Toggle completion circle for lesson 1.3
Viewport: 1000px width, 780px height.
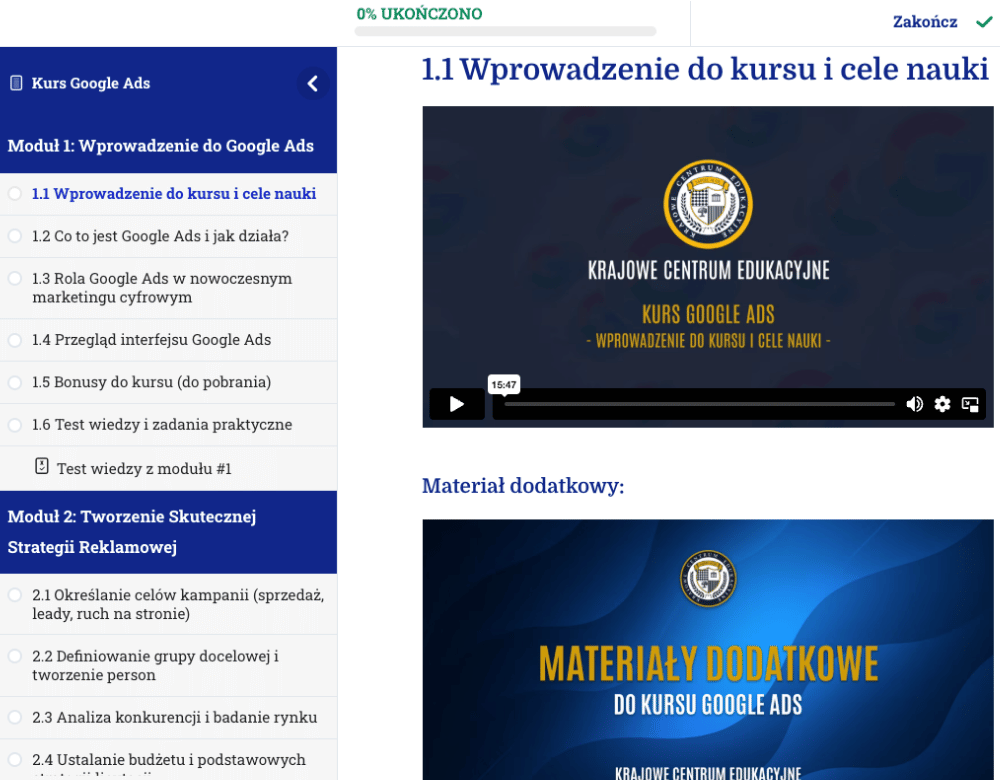pyautogui.click(x=15, y=279)
